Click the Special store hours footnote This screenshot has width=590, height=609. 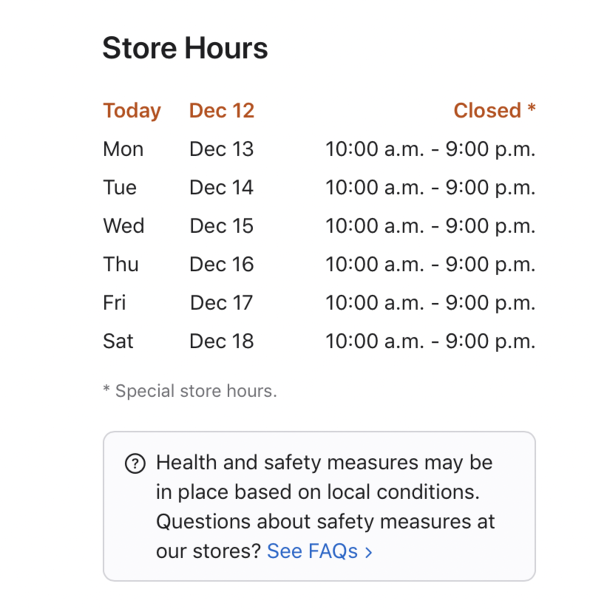pyautogui.click(x=190, y=391)
